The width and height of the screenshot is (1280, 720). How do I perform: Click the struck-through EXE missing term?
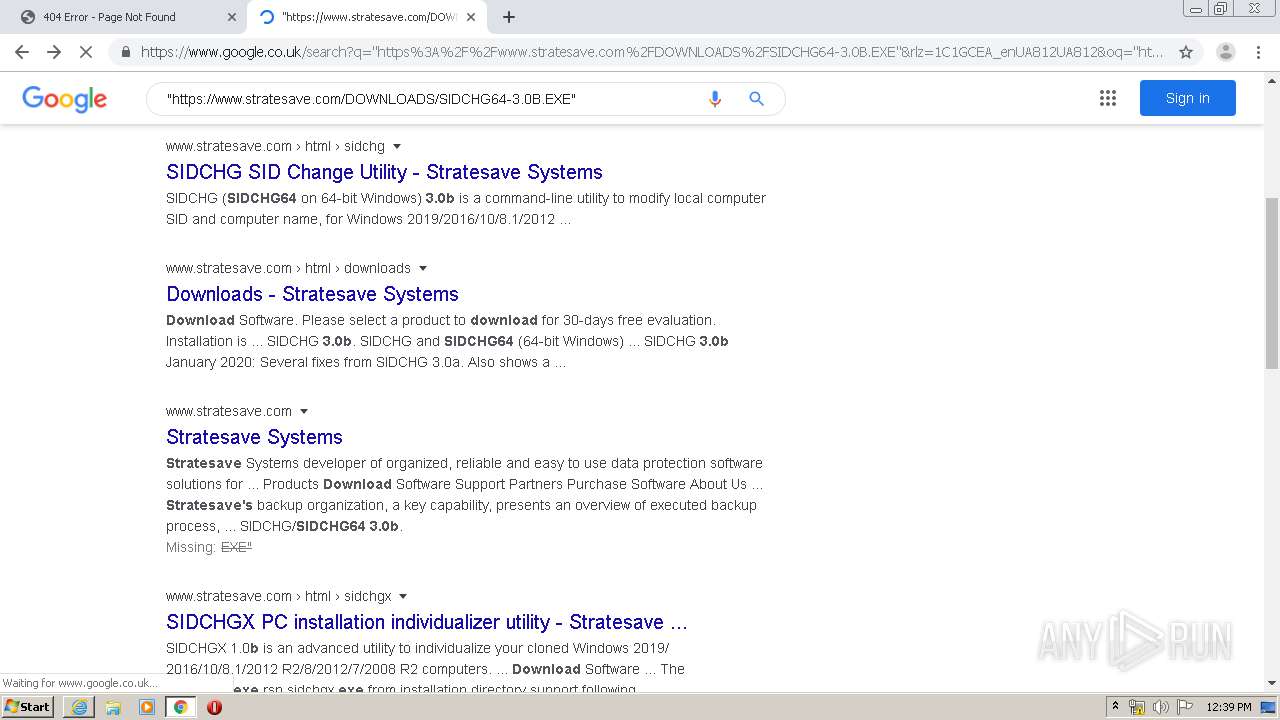tap(236, 547)
